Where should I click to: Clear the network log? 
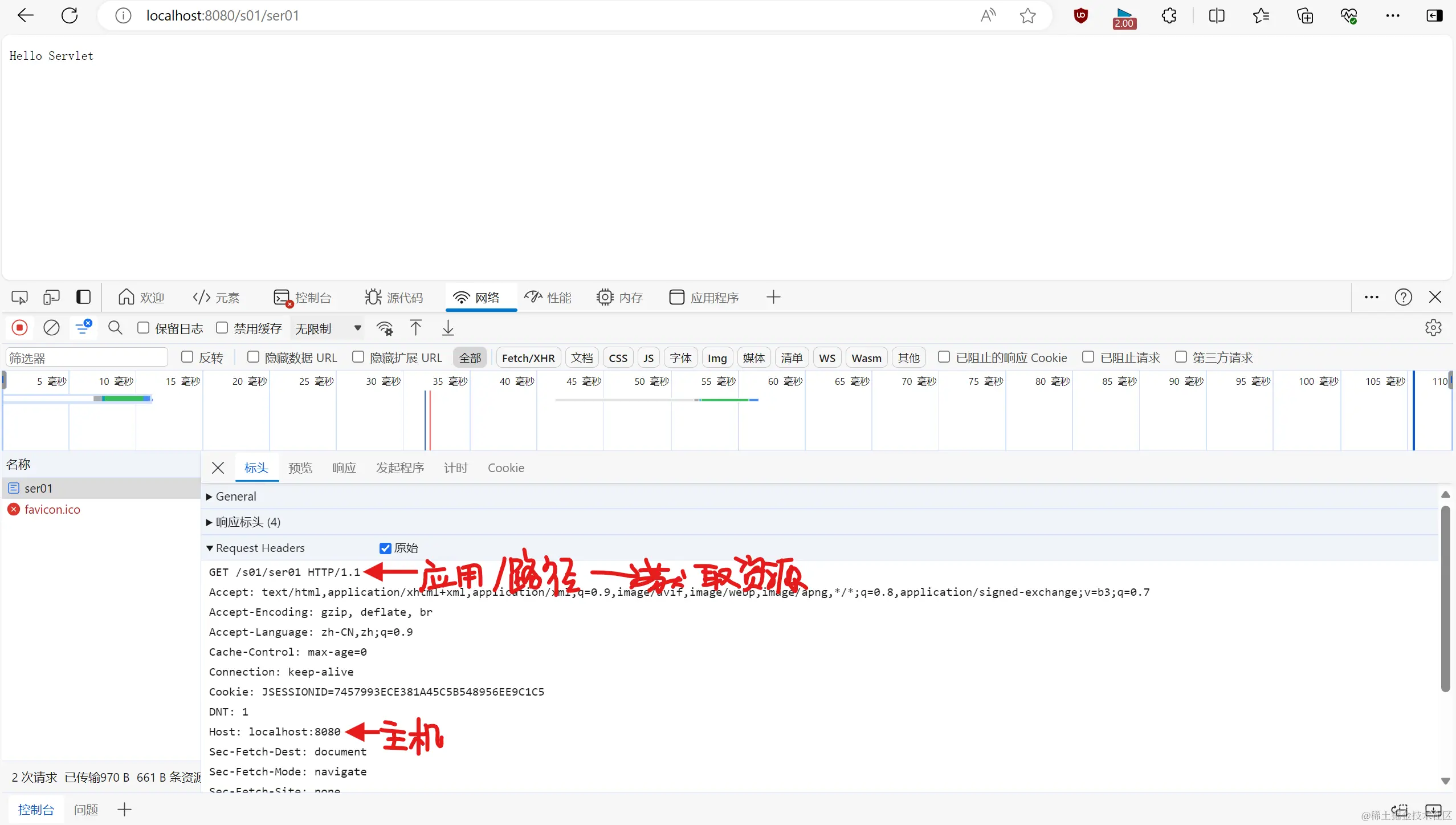pos(51,328)
